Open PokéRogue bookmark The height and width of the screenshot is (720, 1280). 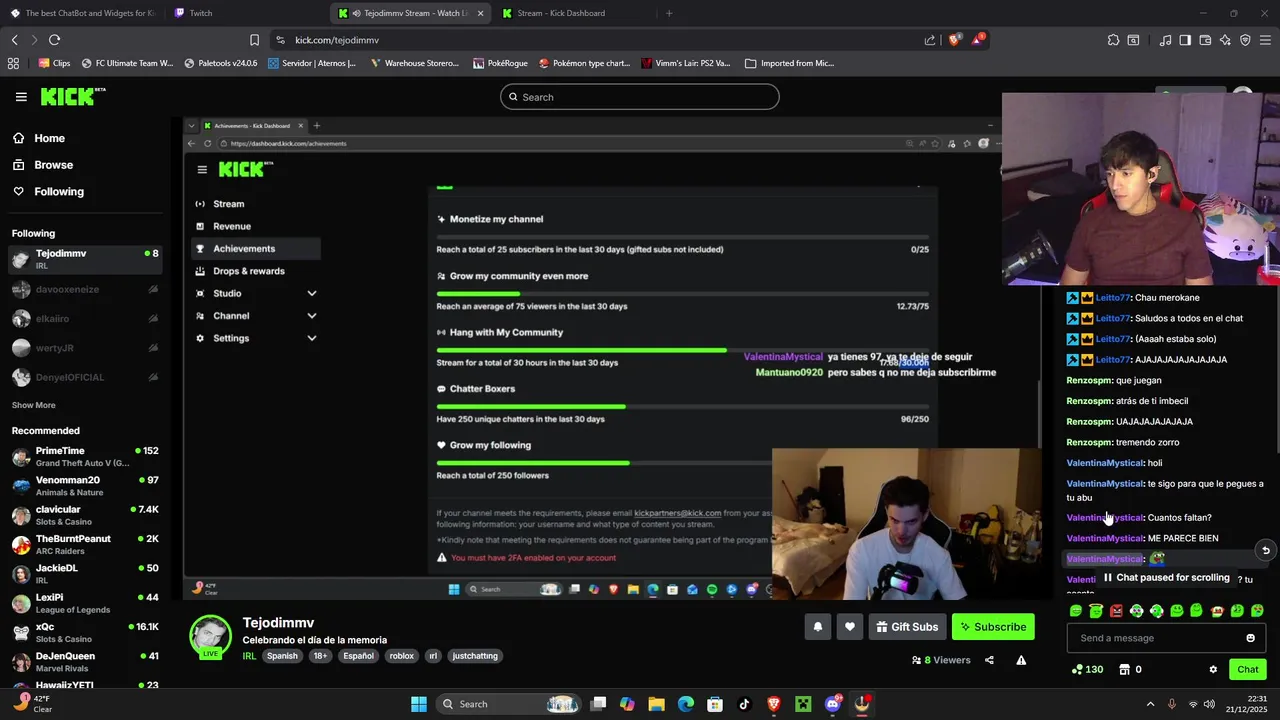coord(500,63)
